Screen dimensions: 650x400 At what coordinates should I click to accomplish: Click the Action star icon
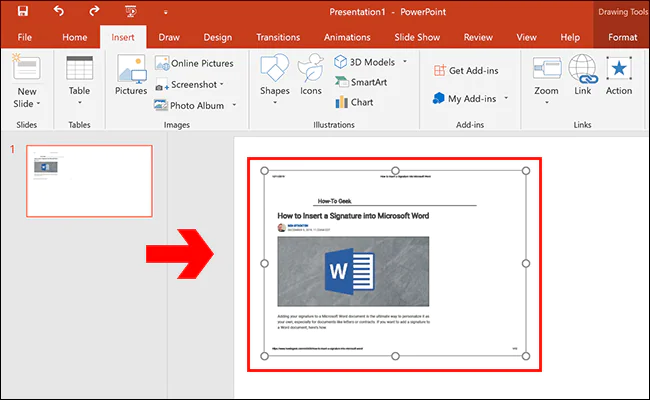click(619, 75)
